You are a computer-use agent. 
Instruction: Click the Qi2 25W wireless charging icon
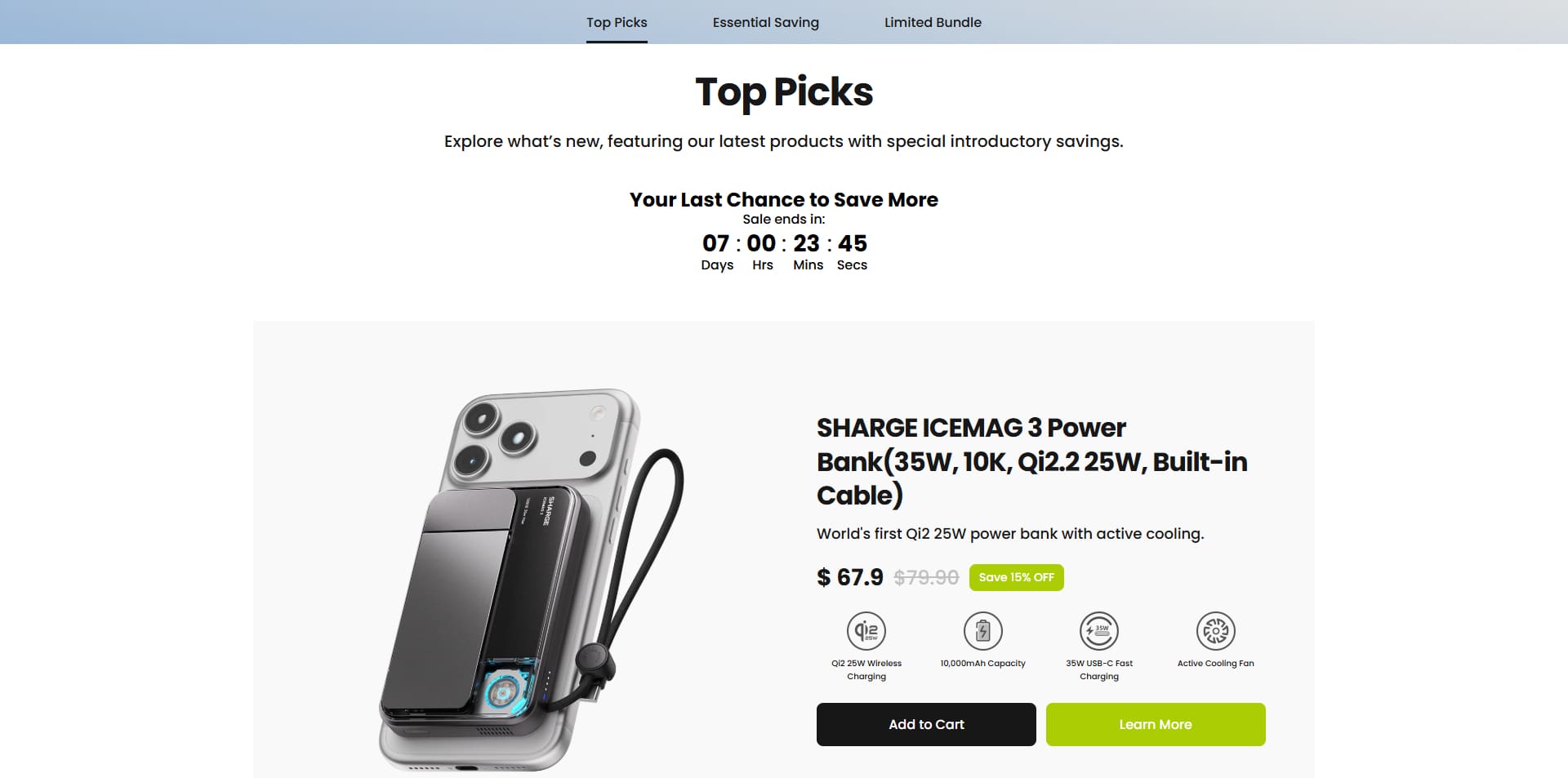(866, 631)
